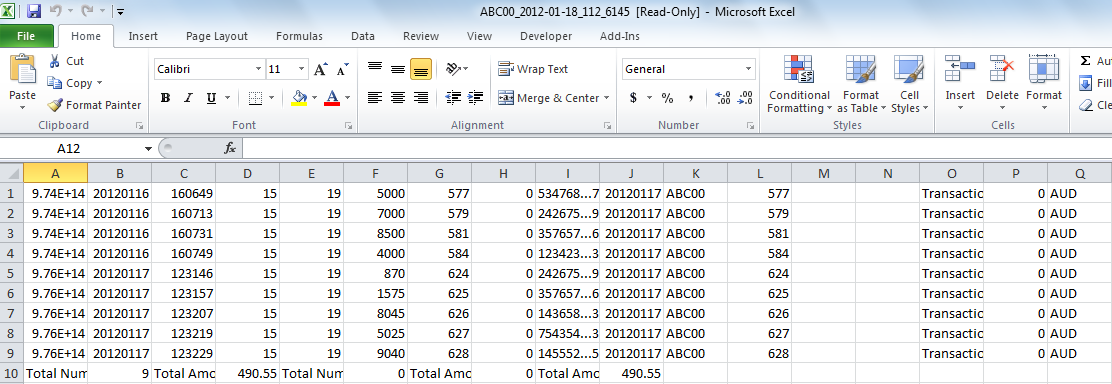Click the Save icon in quick access toolbar
Image resolution: width=1112 pixels, height=384 pixels.
point(34,11)
